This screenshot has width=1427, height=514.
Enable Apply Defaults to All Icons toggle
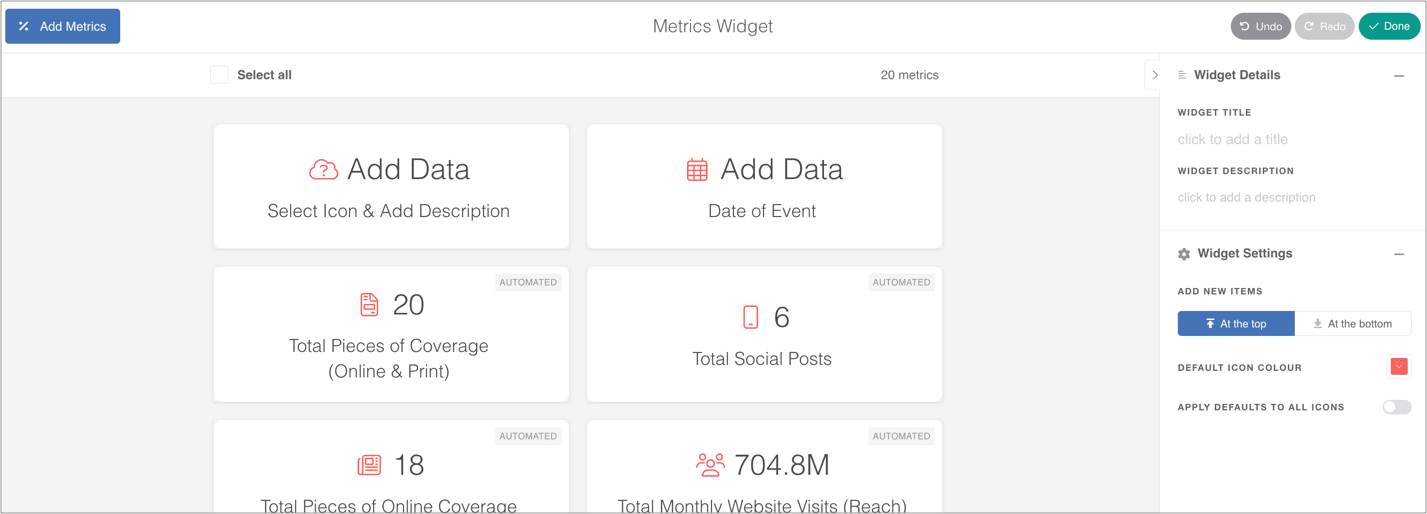click(x=1396, y=407)
